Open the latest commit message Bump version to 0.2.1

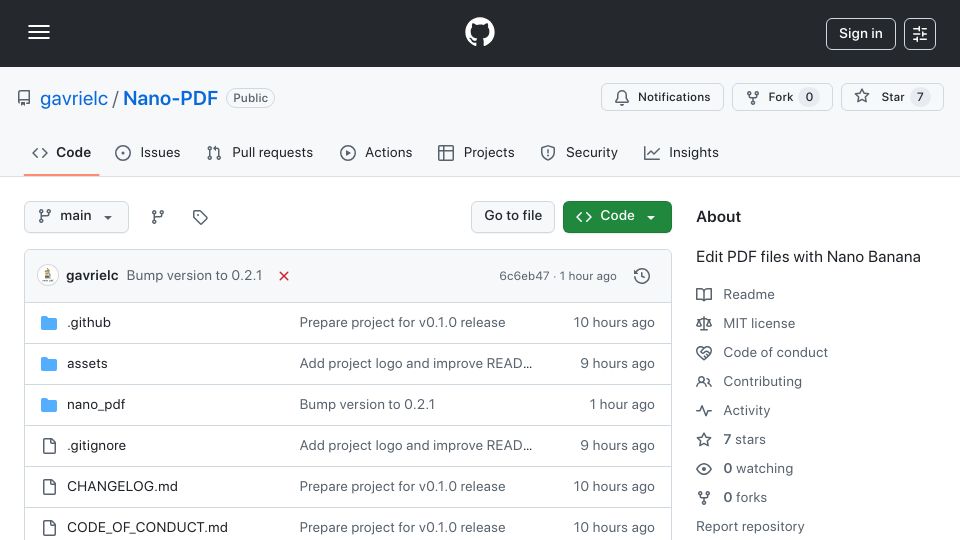[194, 276]
